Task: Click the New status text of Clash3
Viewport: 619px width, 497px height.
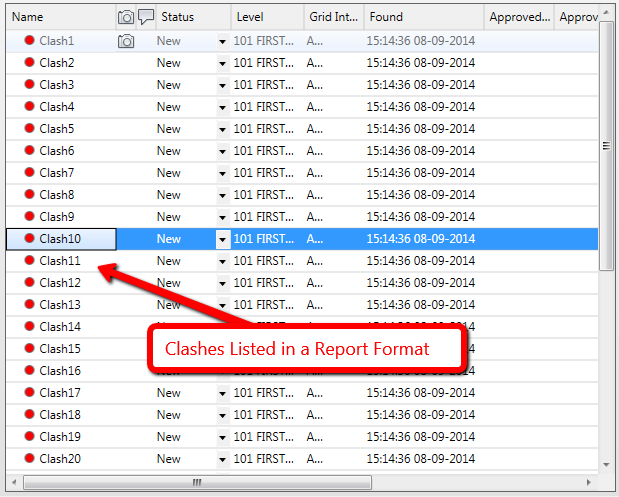Action: point(169,85)
